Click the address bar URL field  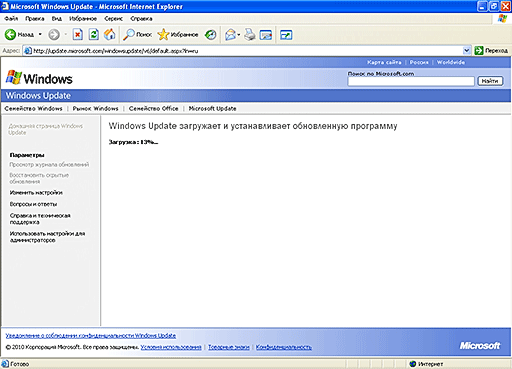coord(247,51)
